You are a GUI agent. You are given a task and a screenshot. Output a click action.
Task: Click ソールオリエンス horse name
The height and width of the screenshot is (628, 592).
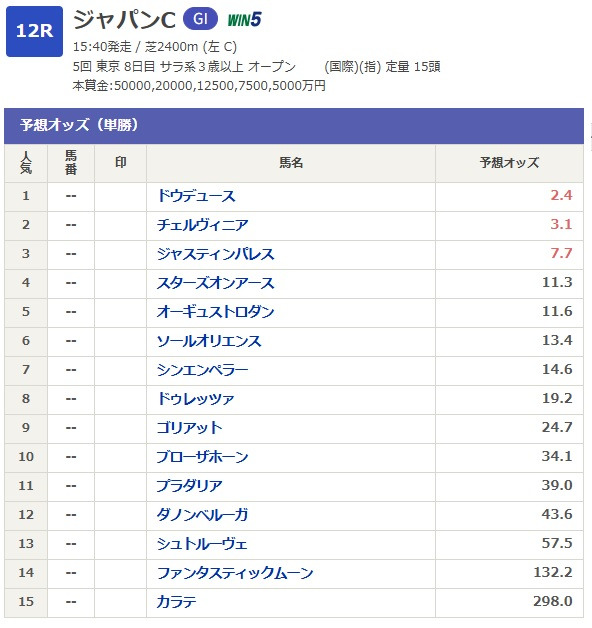click(209, 341)
